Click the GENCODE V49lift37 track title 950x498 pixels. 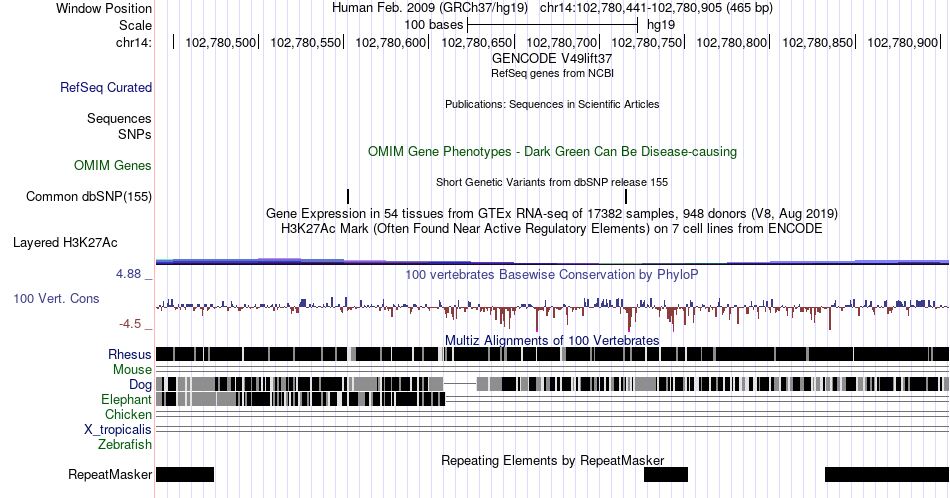tap(552, 59)
